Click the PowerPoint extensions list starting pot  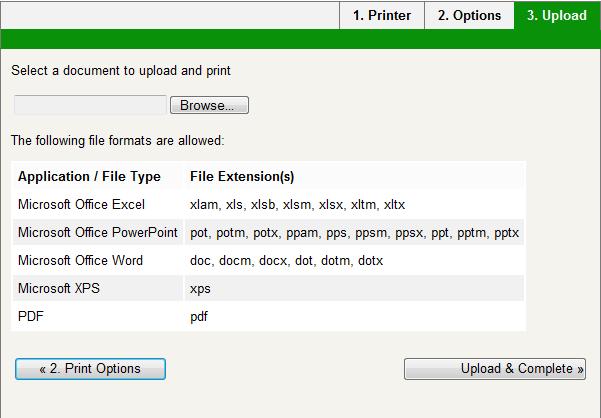click(355, 232)
